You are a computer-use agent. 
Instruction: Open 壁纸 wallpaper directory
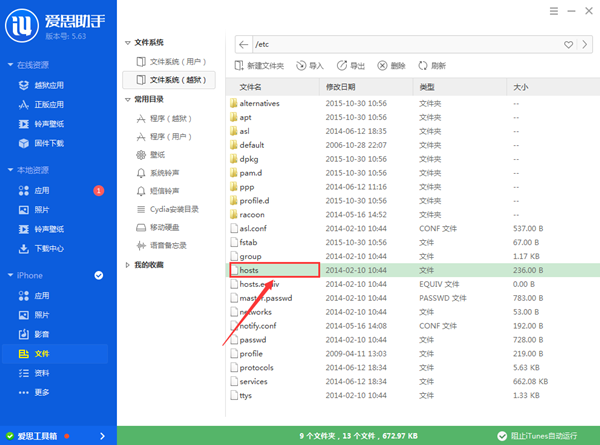click(x=151, y=155)
